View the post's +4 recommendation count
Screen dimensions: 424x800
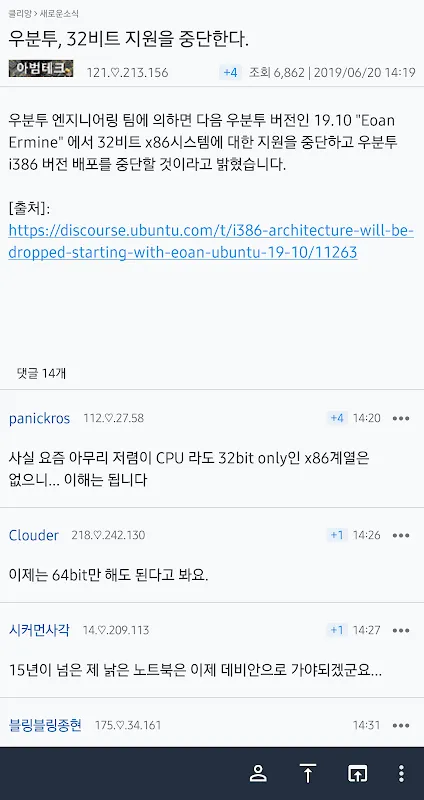click(x=230, y=72)
